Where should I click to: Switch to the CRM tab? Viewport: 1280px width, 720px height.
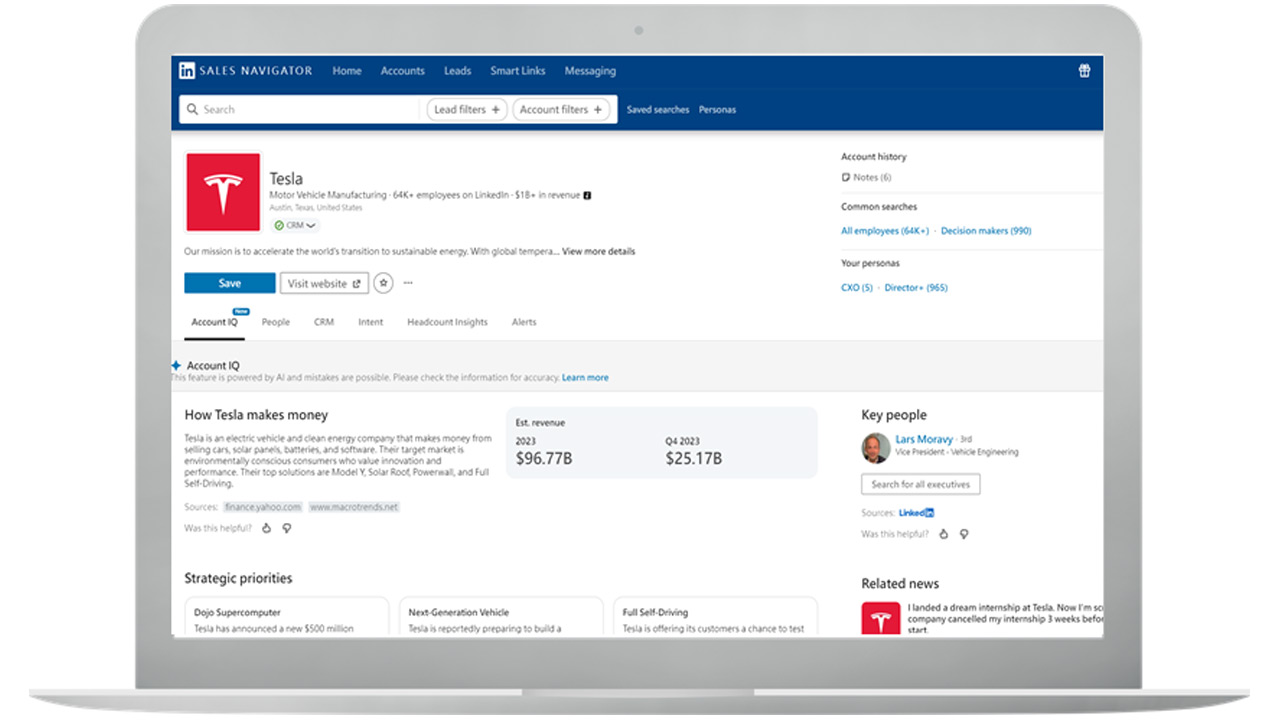tap(324, 322)
